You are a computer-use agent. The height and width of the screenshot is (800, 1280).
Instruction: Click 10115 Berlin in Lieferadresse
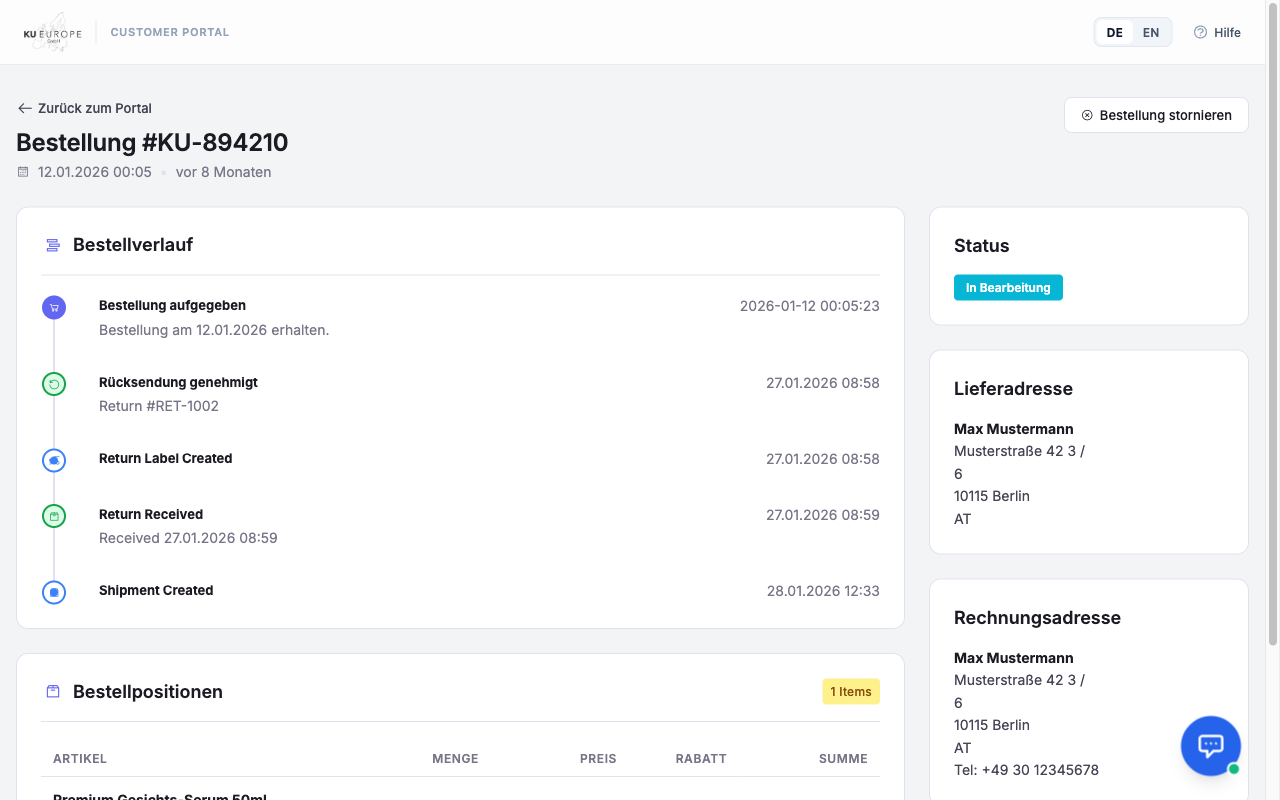[x=992, y=496]
